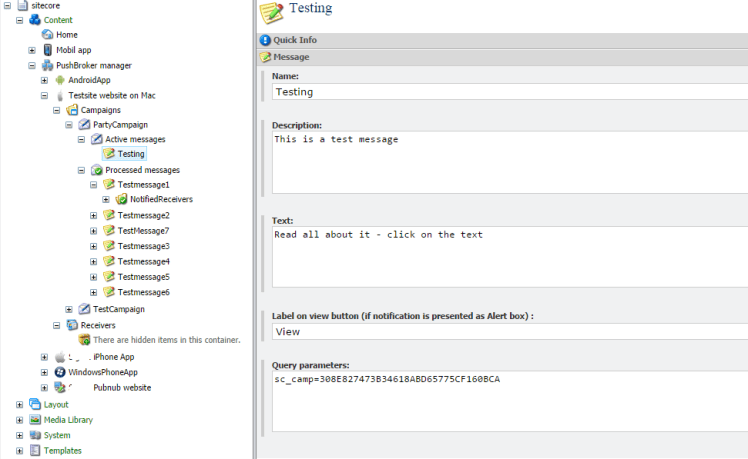Select the Testing message in tree
Viewport: 748px width, 459px height.
tap(131, 154)
